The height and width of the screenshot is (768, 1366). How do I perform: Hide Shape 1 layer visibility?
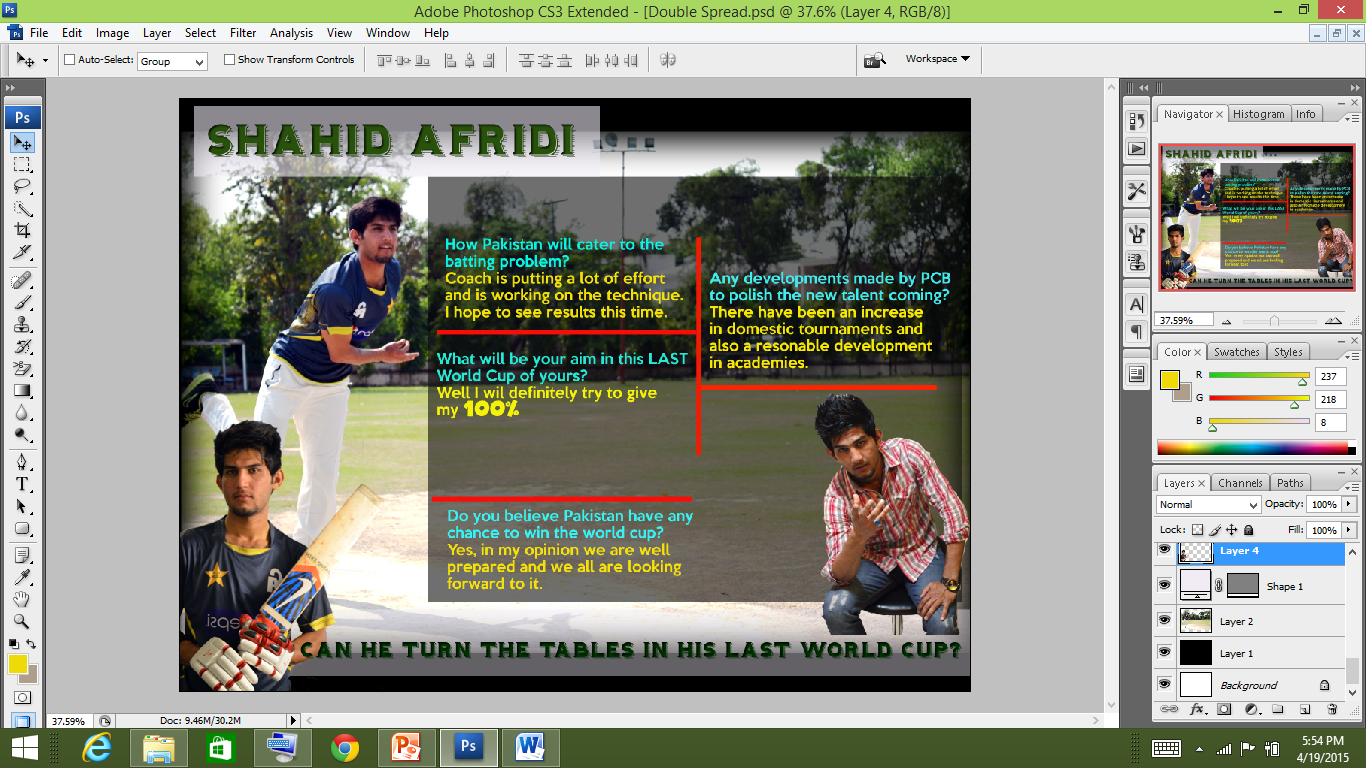(1164, 586)
